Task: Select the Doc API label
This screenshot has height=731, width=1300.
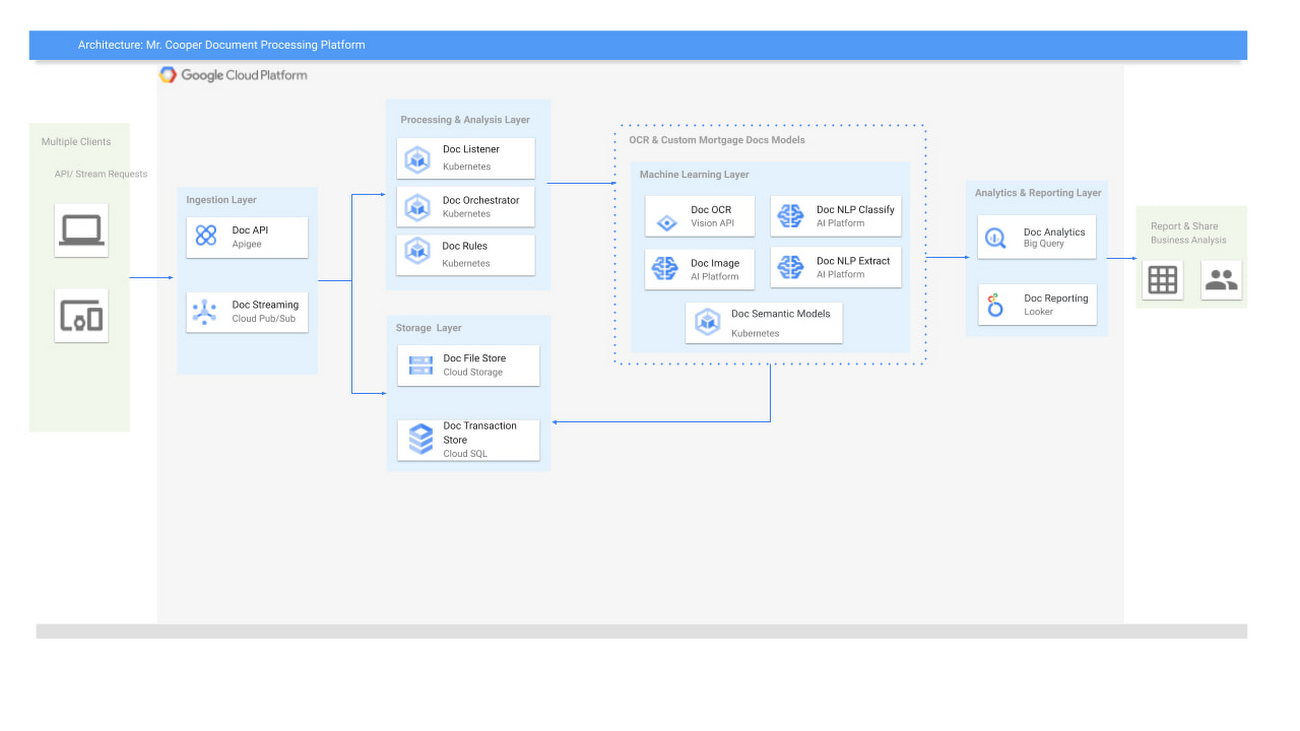Action: 250,230
